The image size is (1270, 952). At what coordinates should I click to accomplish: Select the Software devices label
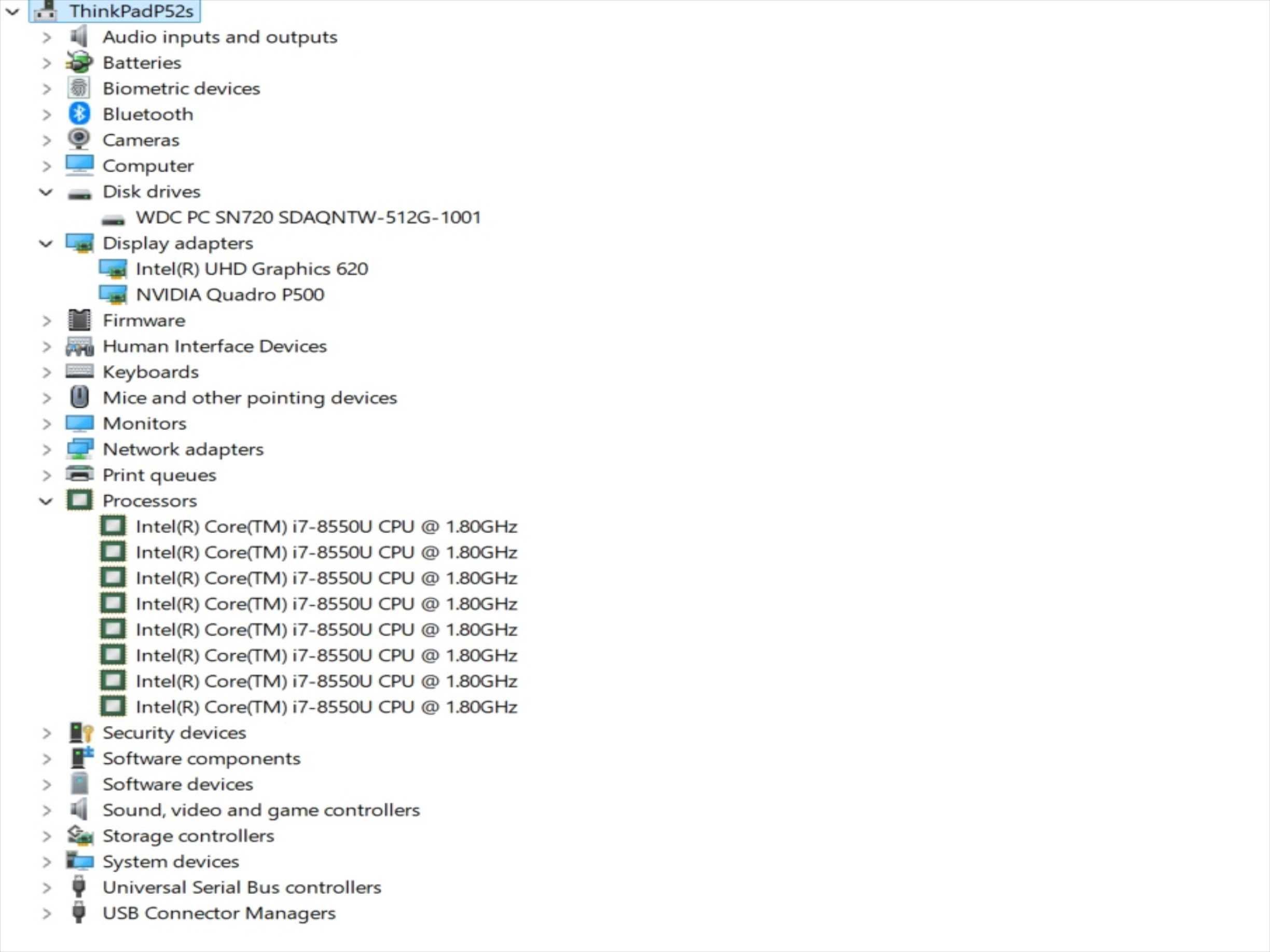pos(178,784)
